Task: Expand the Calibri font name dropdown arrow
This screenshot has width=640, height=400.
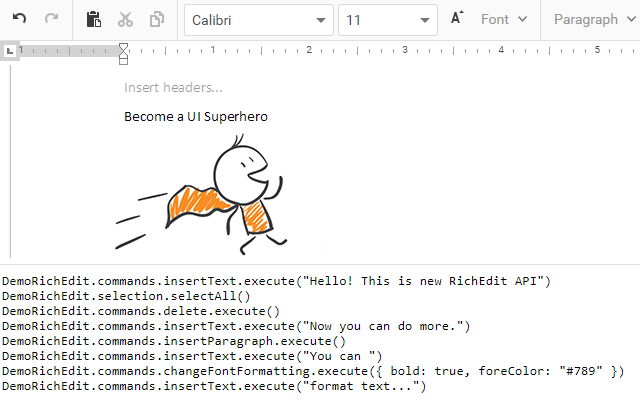Action: [320, 20]
